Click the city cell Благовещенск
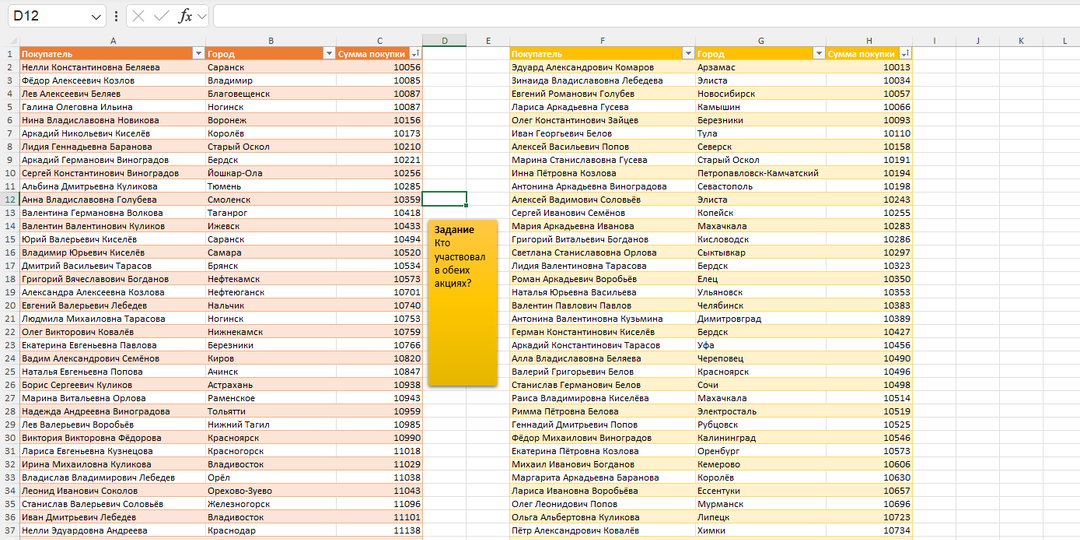 pyautogui.click(x=271, y=94)
